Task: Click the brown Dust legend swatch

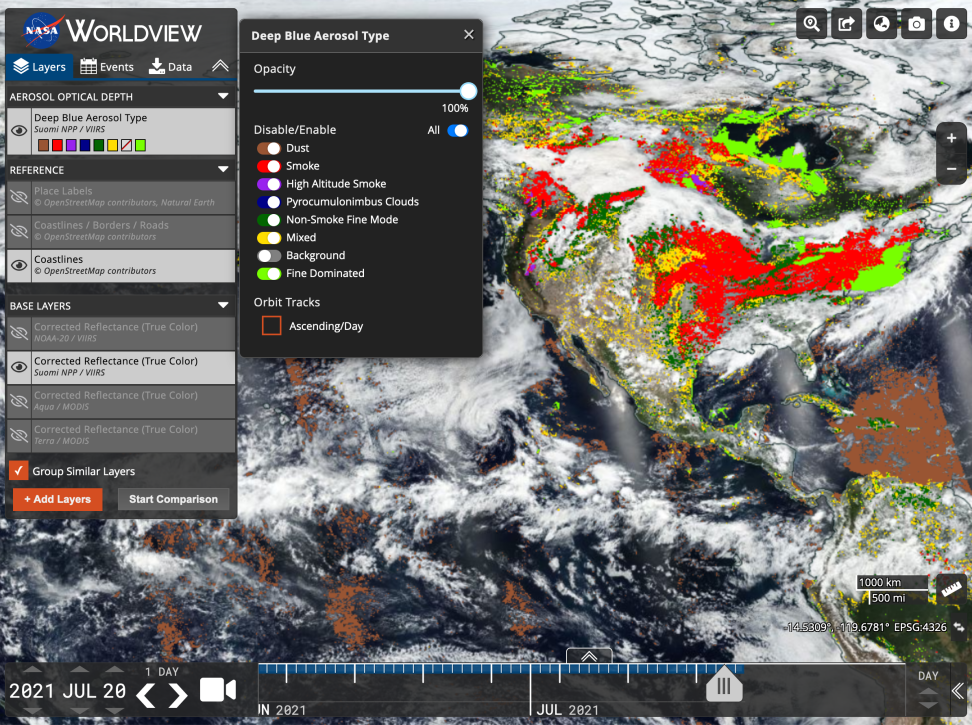Action: (43, 145)
